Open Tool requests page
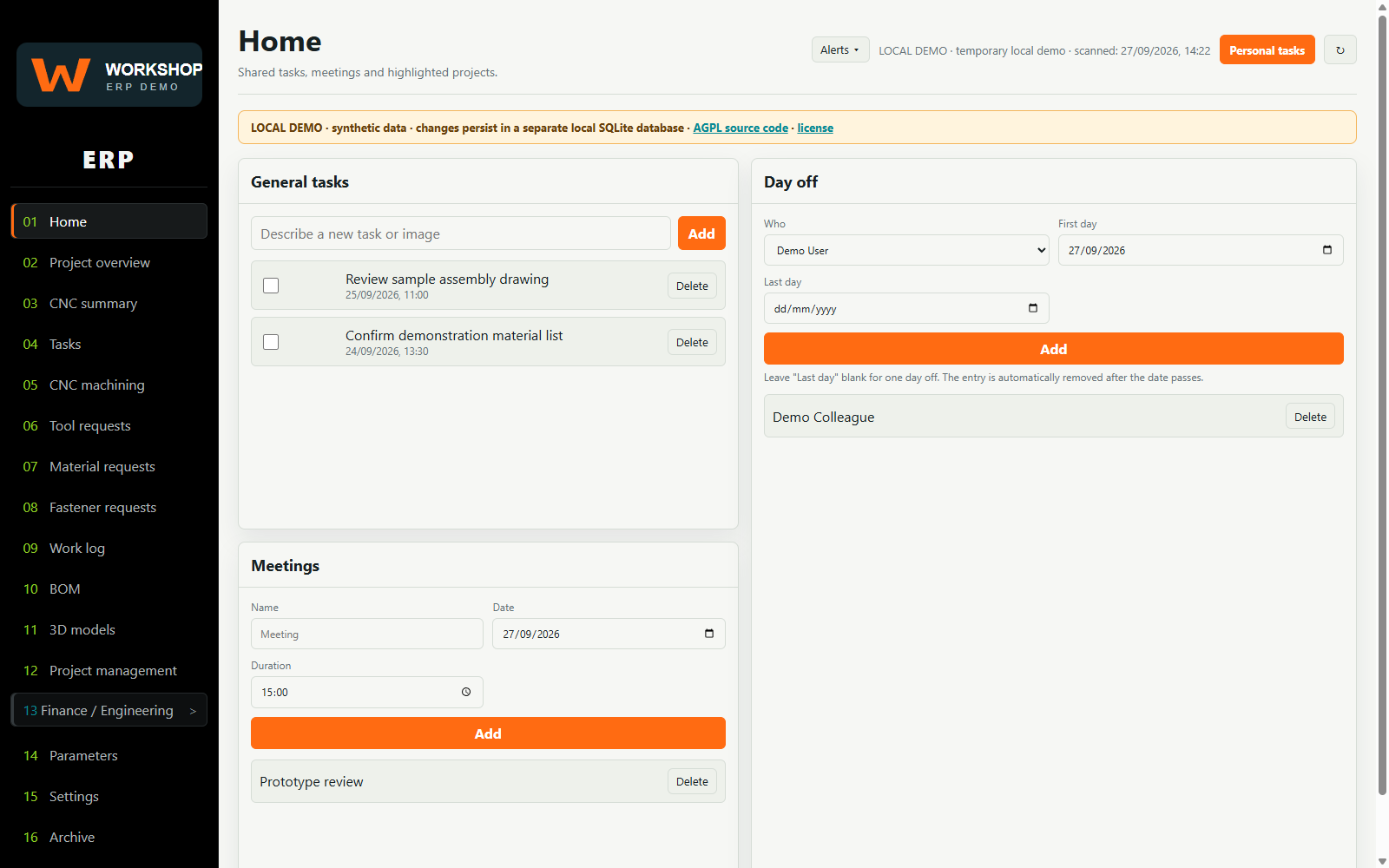Image resolution: width=1389 pixels, height=868 pixels. 109,425
